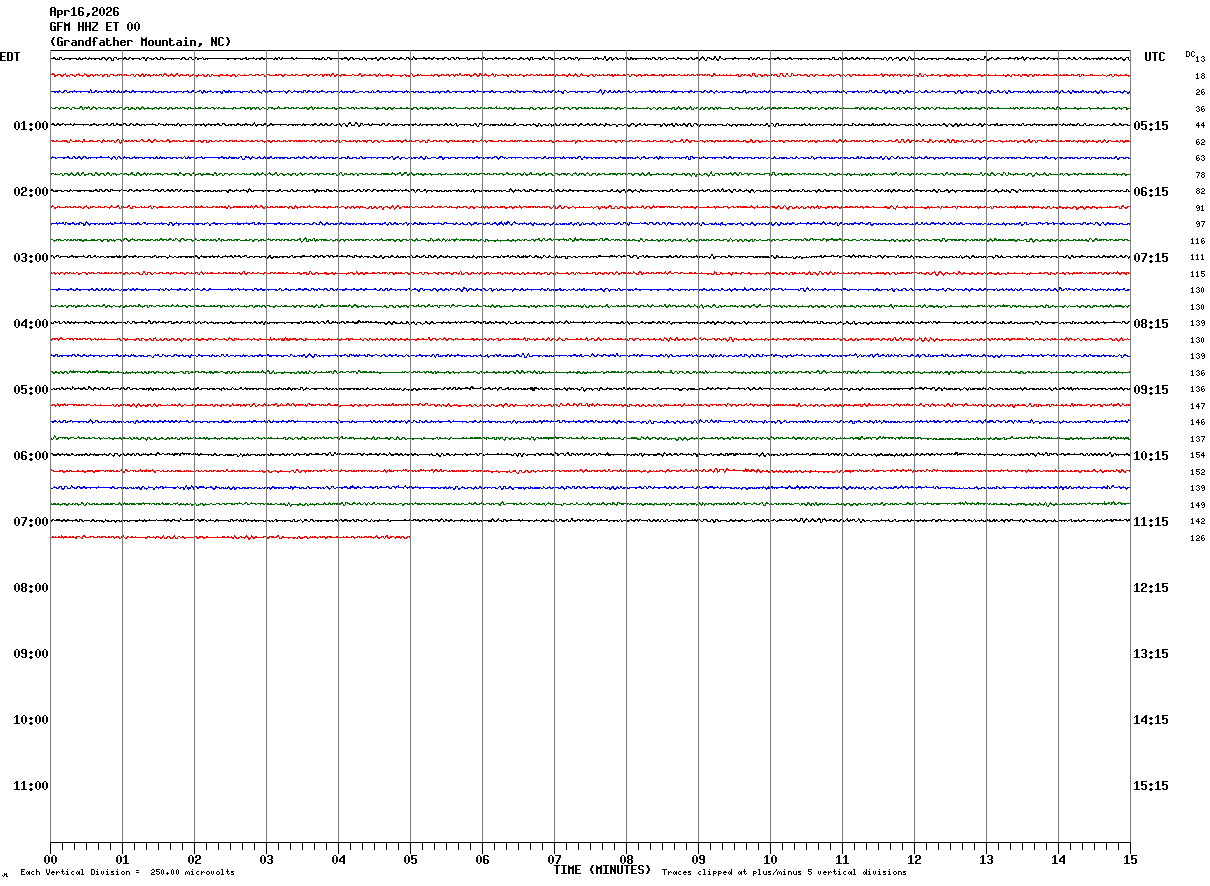
Task: Click minute tick label 11
Action: (842, 860)
